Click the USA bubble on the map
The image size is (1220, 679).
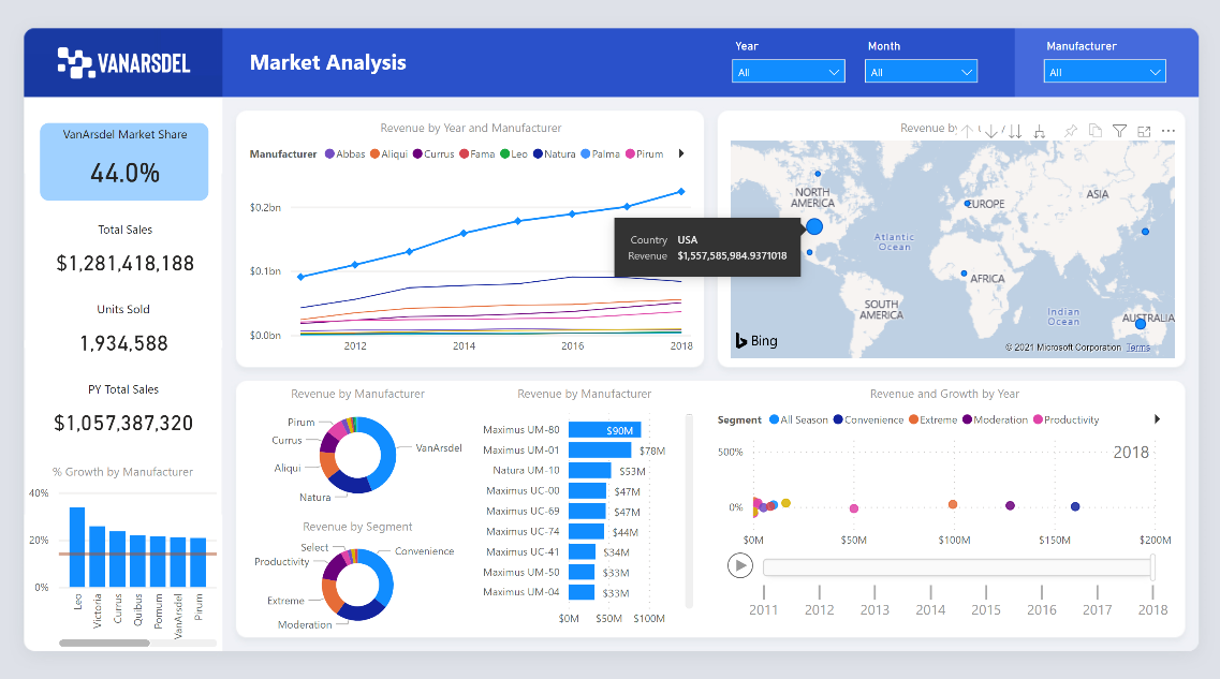(x=814, y=227)
